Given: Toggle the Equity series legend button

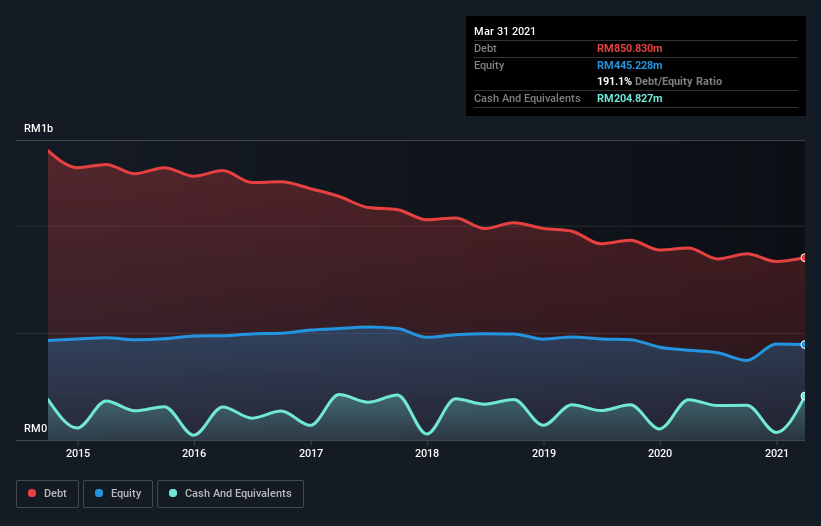Looking at the screenshot, I should 118,494.
